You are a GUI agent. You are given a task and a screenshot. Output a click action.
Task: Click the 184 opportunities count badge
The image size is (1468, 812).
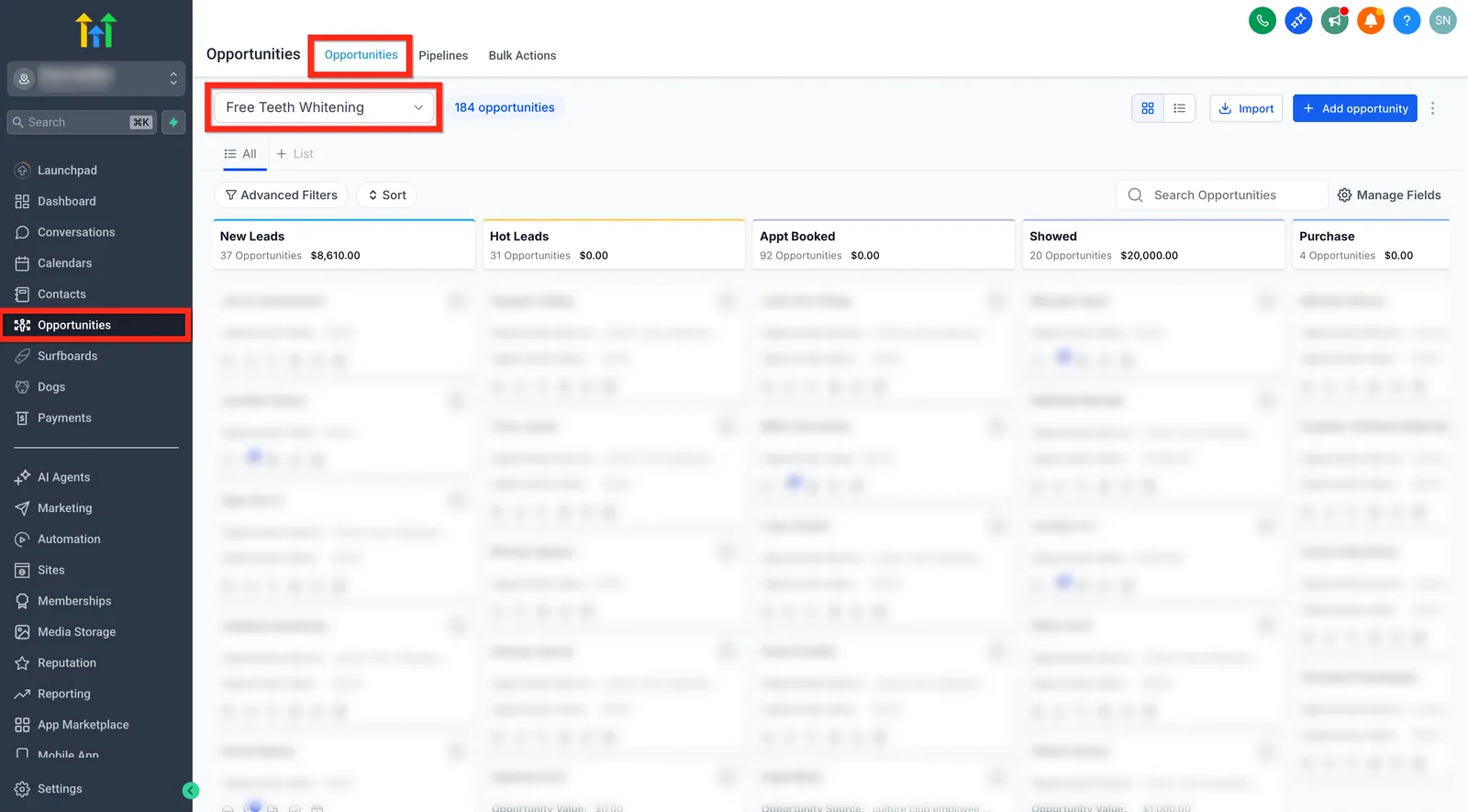coord(505,107)
